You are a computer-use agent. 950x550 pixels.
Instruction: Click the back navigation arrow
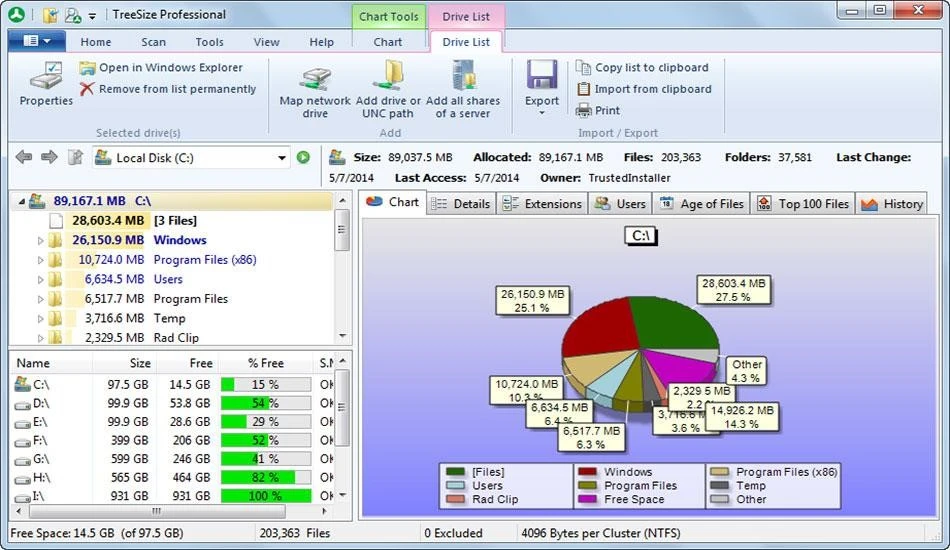[24, 157]
